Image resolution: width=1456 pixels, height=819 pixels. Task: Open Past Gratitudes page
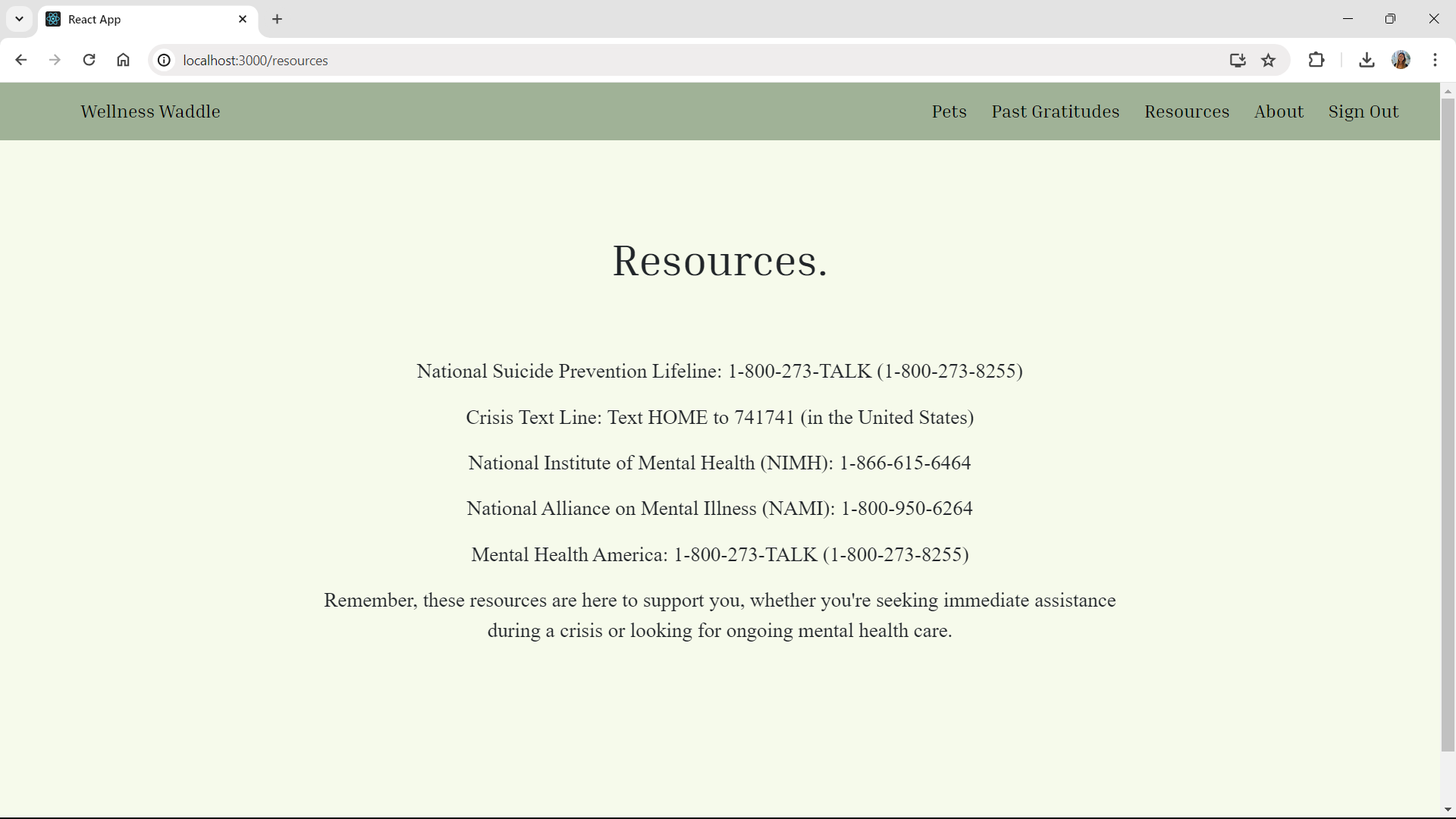point(1055,111)
